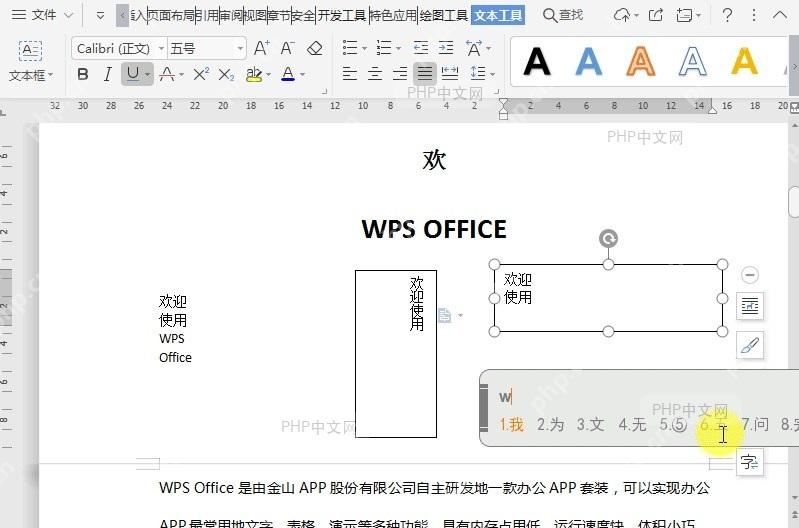799x528 pixels.
Task: Select the 文本工具 tab
Action: pyautogui.click(x=498, y=15)
